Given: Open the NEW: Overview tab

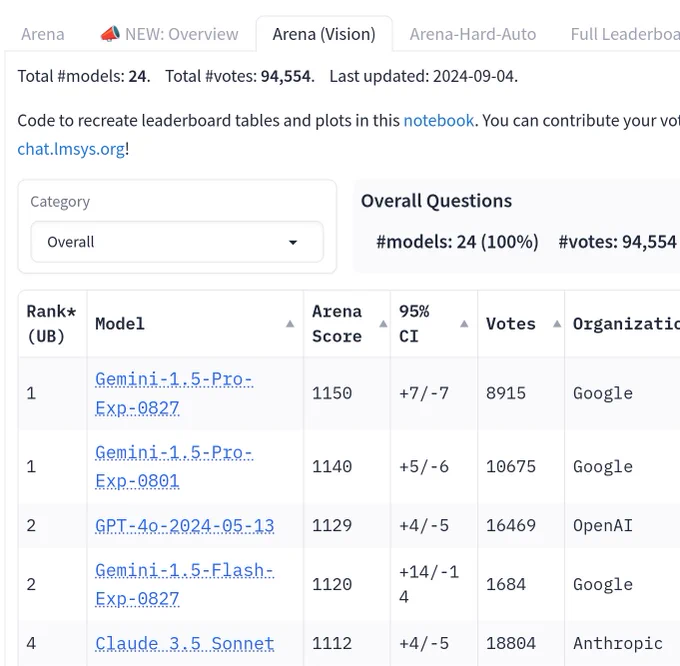Looking at the screenshot, I should click(x=169, y=34).
